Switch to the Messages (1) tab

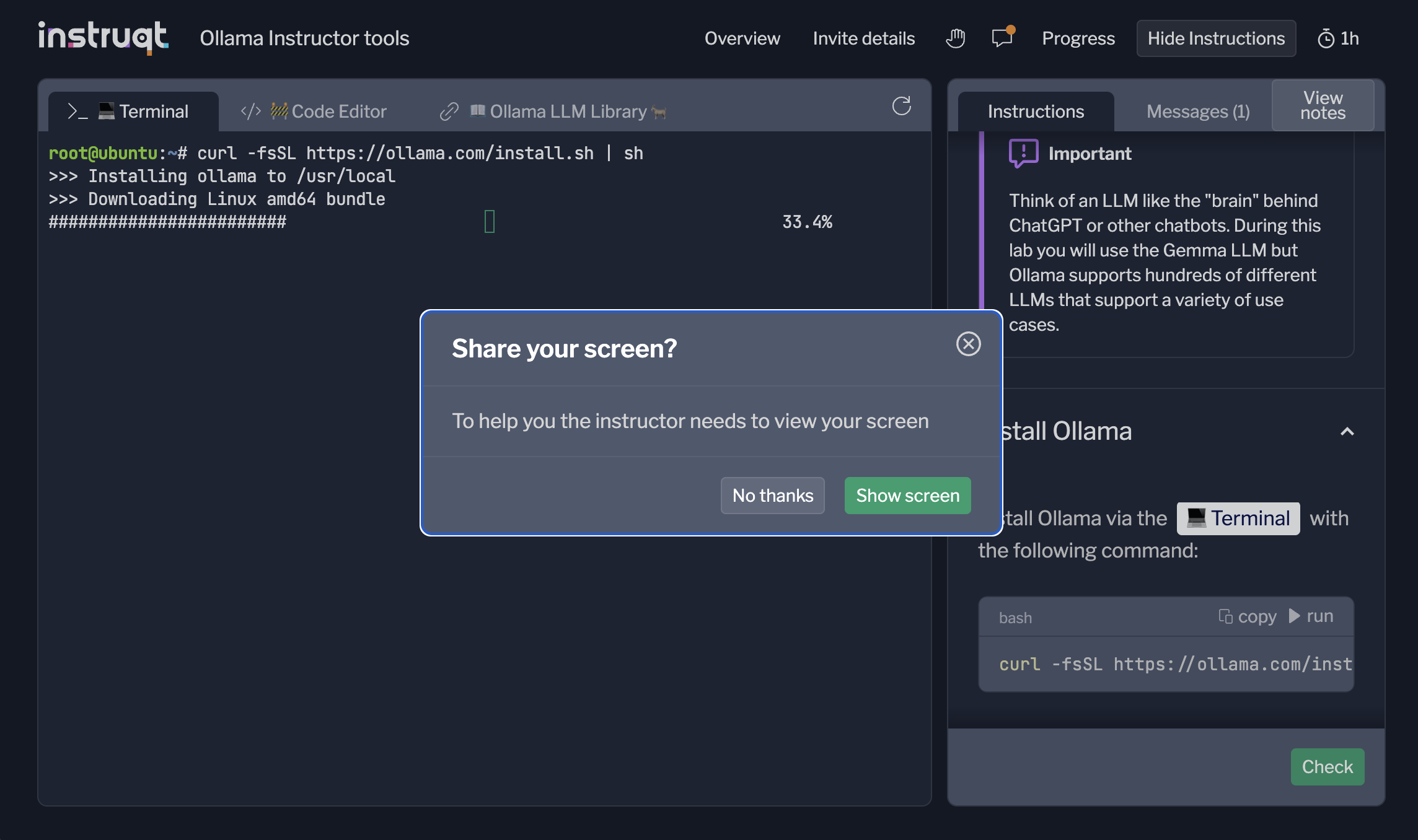pyautogui.click(x=1197, y=112)
